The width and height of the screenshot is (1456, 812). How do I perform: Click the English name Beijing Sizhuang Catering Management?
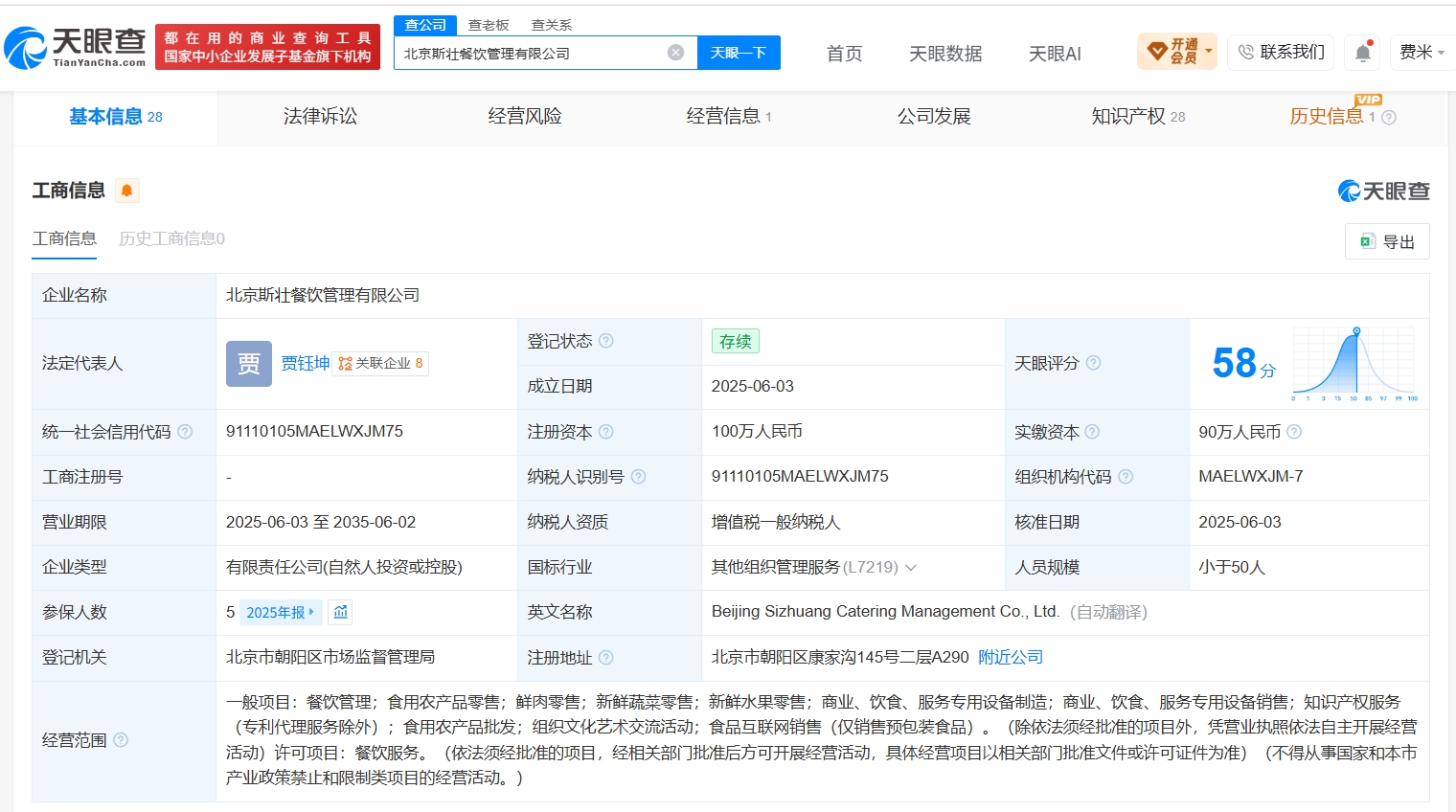click(885, 612)
